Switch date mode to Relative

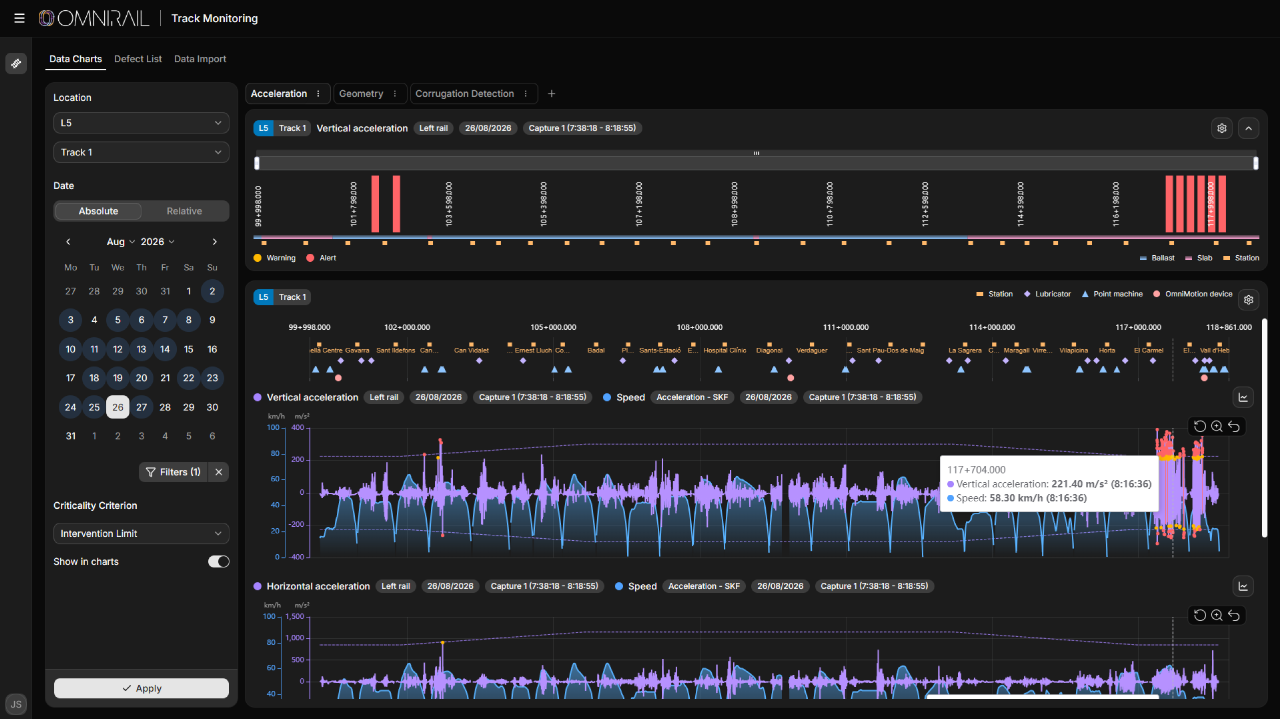tap(184, 211)
